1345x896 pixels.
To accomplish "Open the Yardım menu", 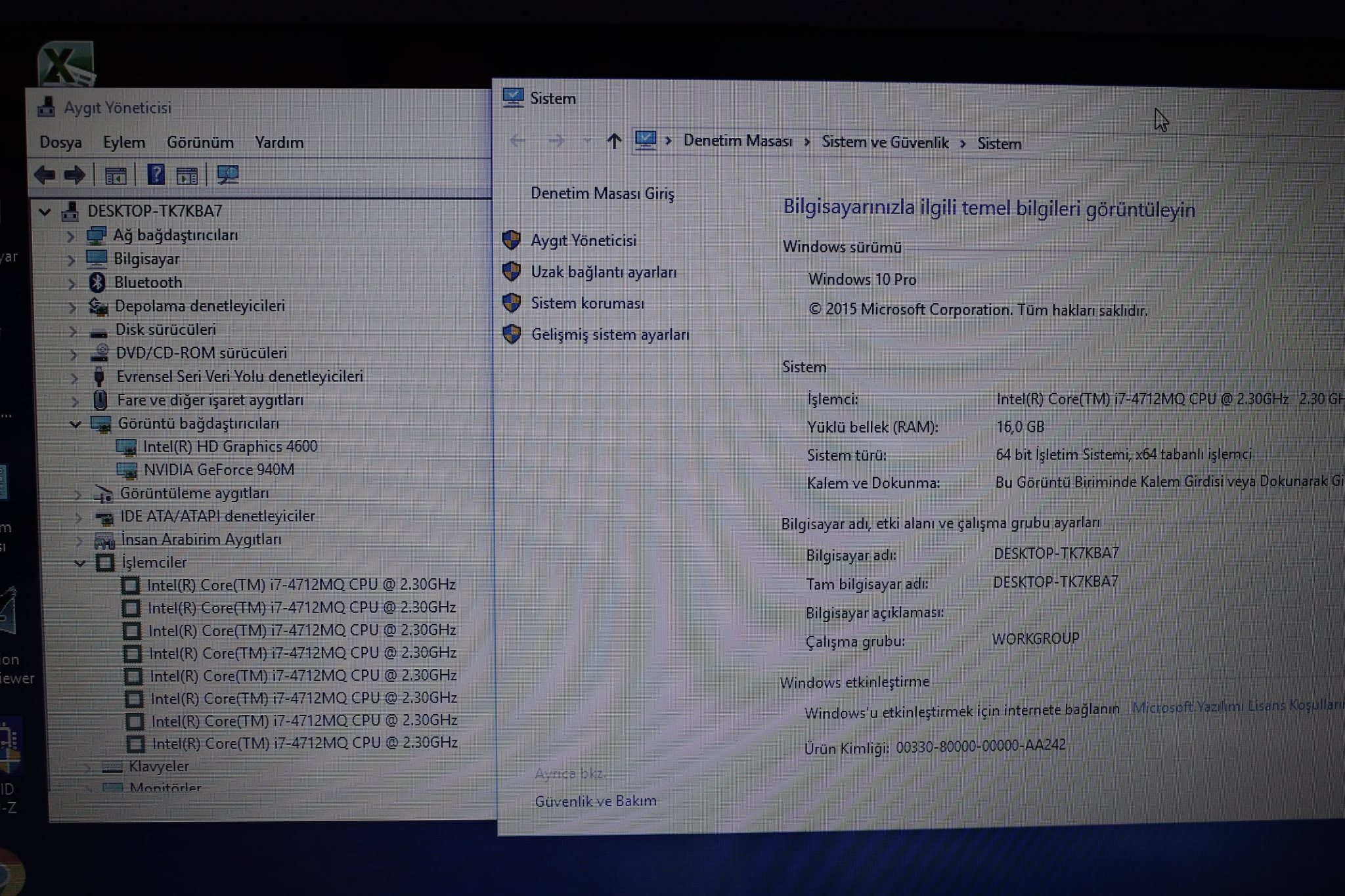I will click(x=279, y=142).
